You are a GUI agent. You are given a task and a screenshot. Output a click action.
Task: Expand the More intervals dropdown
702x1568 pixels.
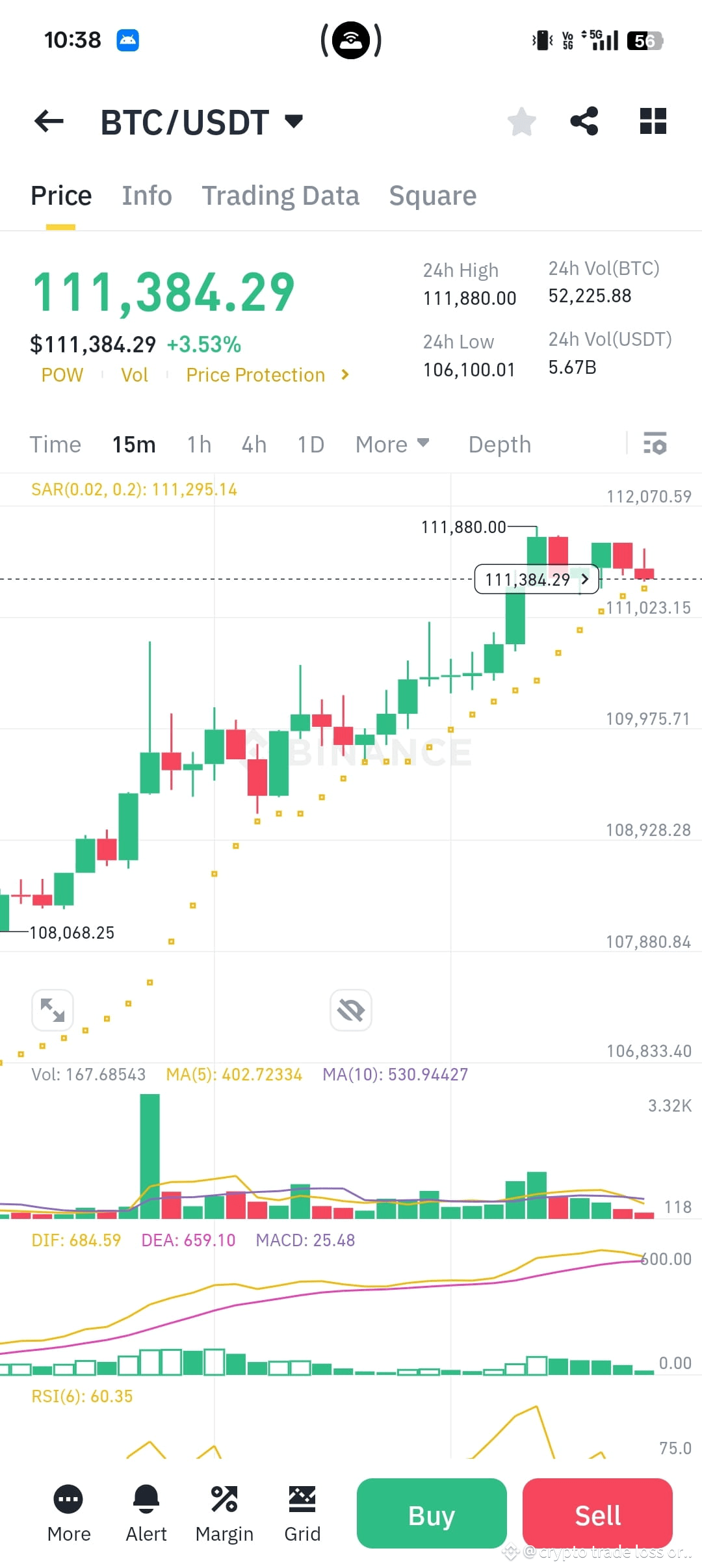tap(392, 445)
